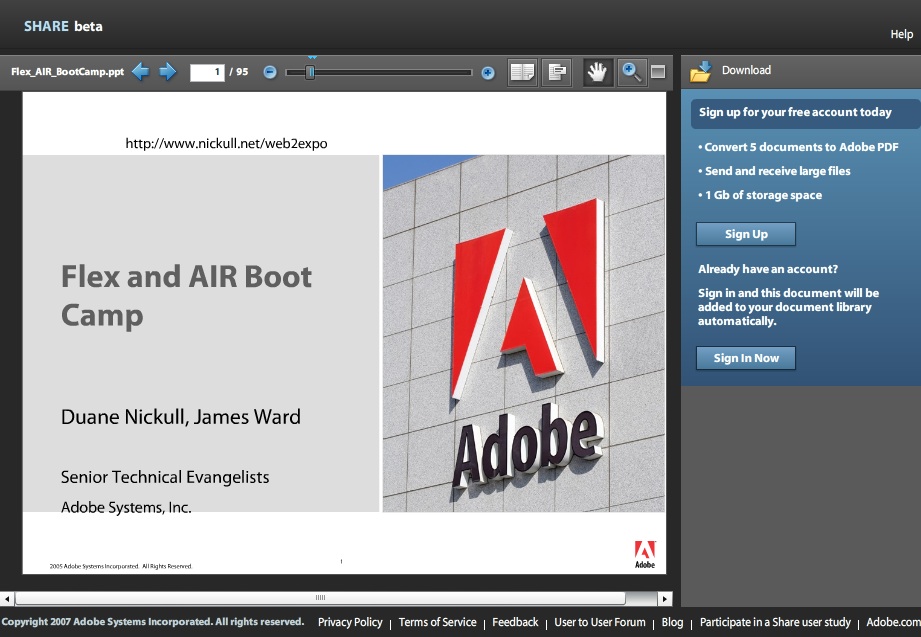Click the Adobe logo in the slide footer

click(644, 554)
